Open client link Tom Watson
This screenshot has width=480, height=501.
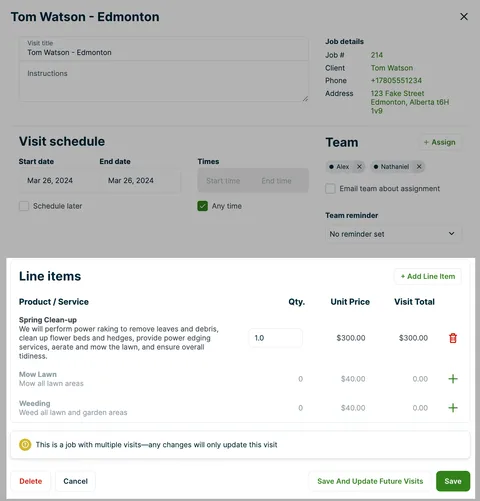click(392, 68)
